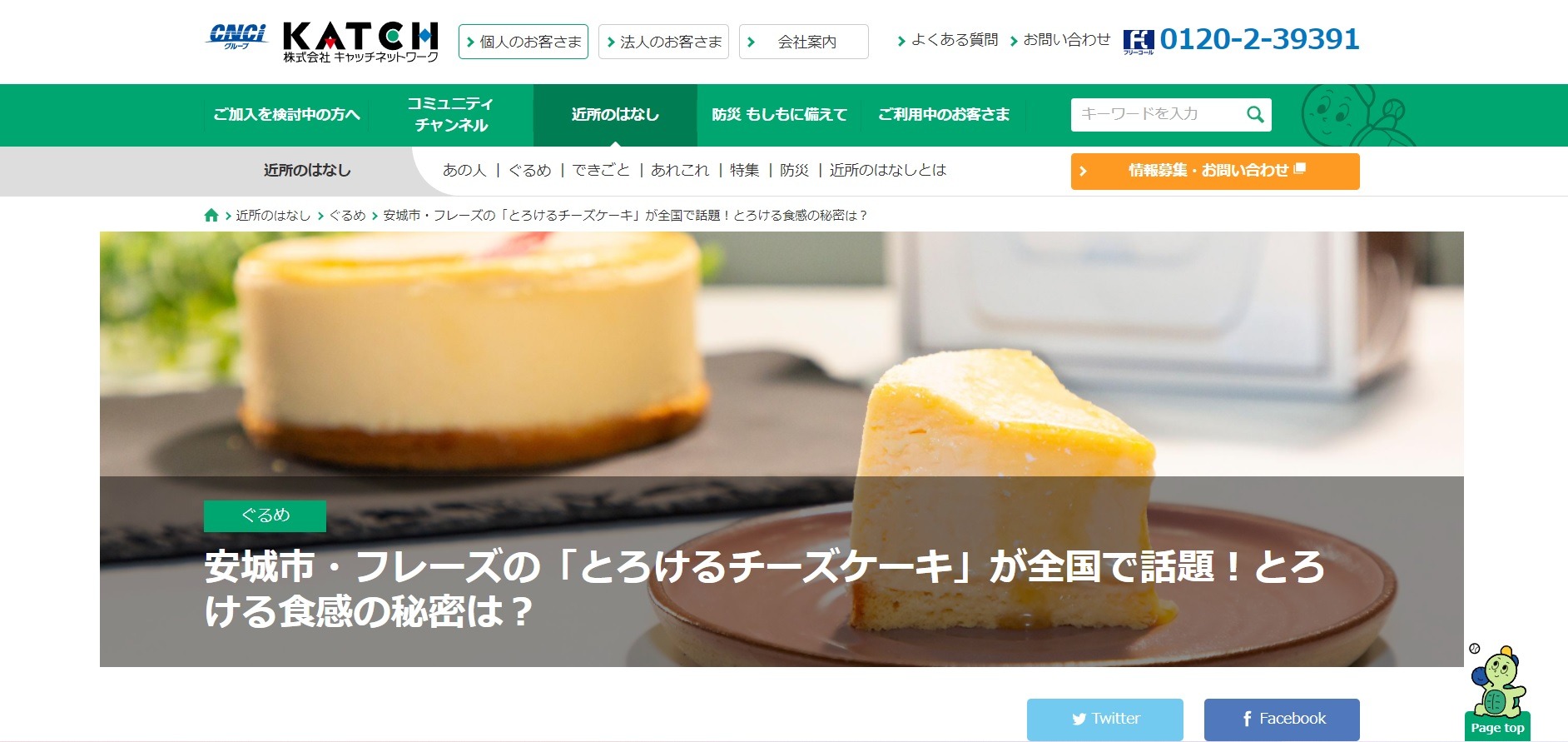
Task: Select 近所のはなし main navigation tab
Action: 615,115
